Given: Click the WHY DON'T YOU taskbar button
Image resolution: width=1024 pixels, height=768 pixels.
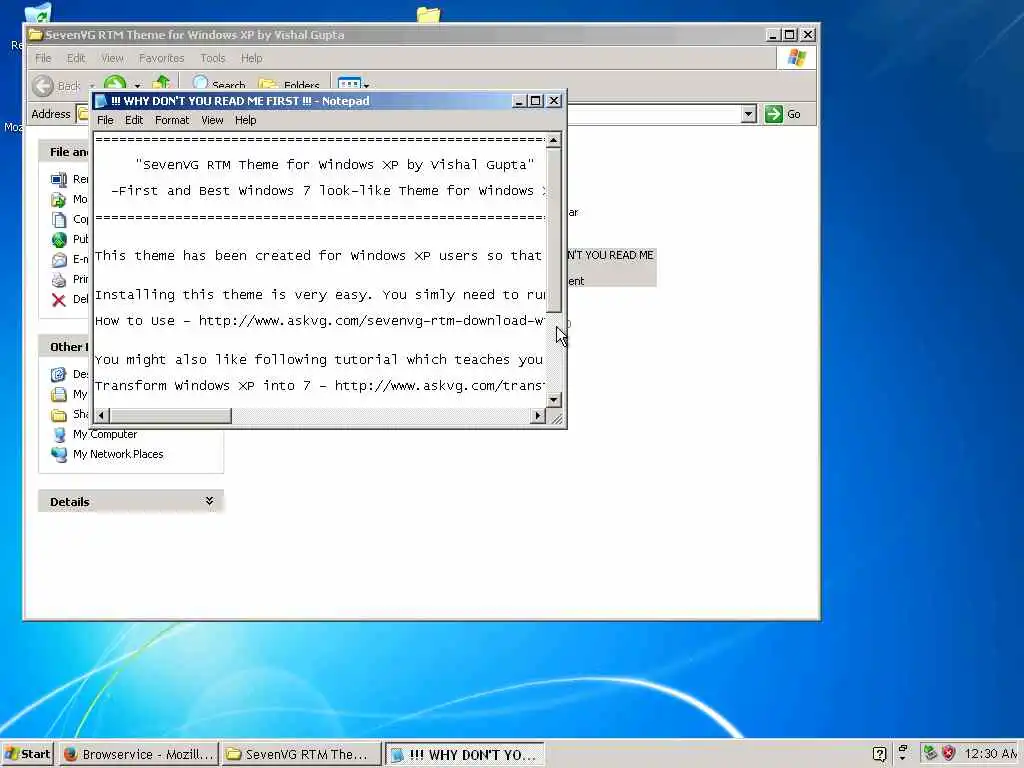Looking at the screenshot, I should click(464, 755).
